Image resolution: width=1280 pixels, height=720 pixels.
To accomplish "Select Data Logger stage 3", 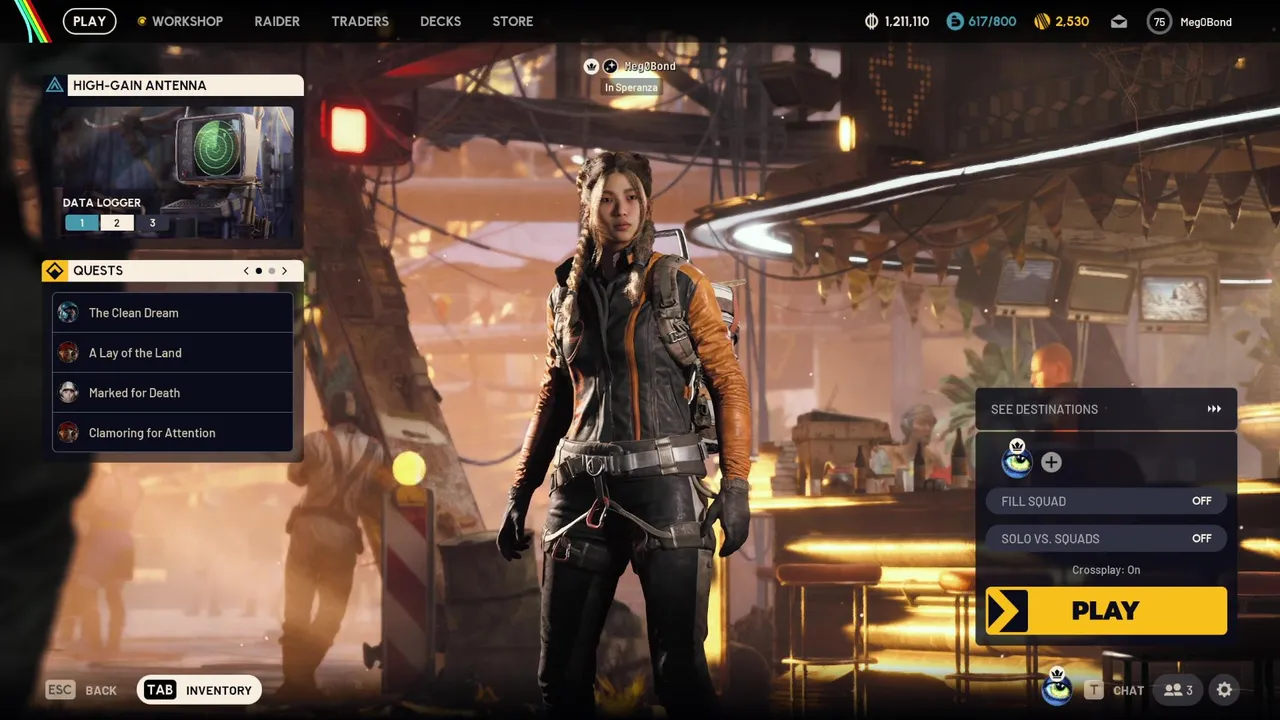I will click(152, 223).
